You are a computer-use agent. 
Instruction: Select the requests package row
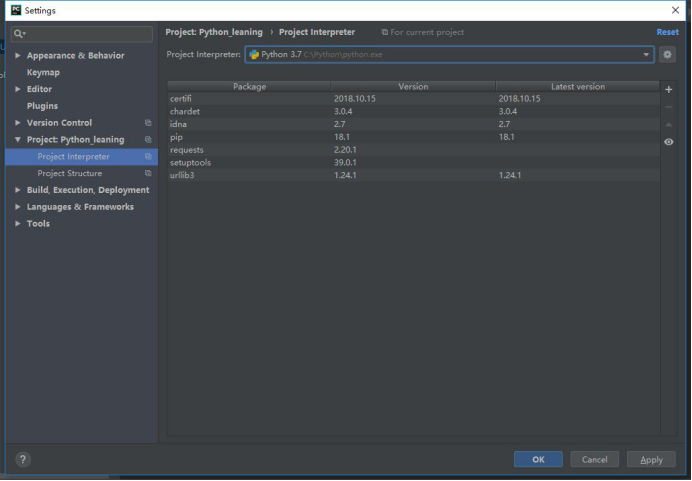[414, 150]
